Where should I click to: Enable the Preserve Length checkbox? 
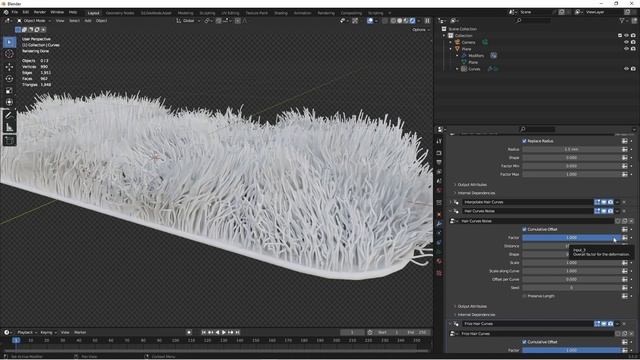click(x=524, y=296)
